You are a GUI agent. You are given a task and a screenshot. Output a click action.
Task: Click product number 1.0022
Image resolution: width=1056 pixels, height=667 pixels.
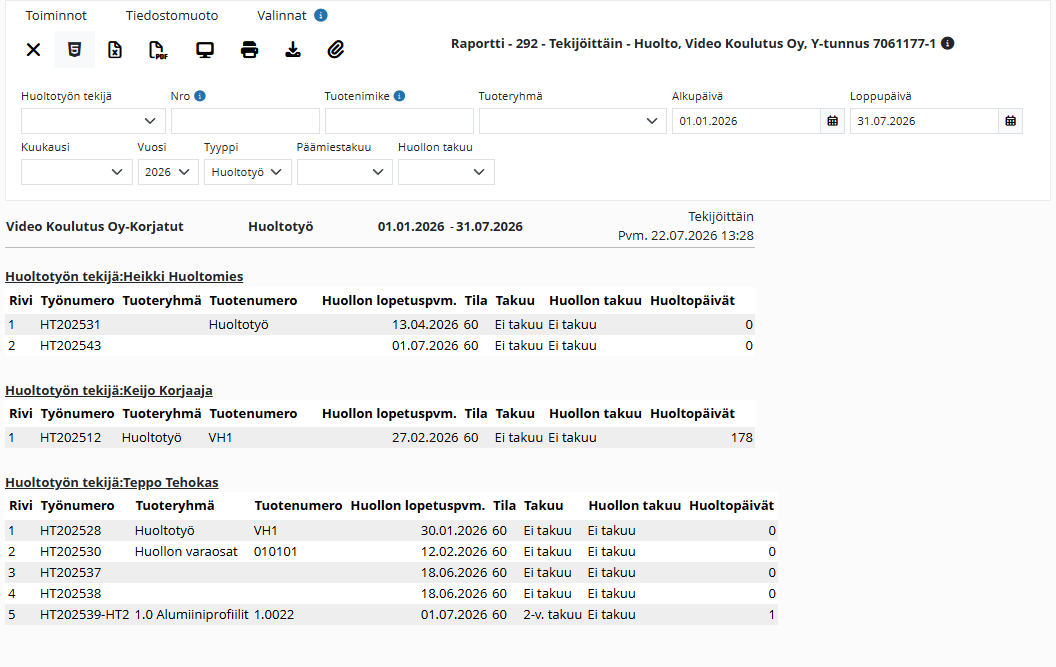(x=274, y=614)
